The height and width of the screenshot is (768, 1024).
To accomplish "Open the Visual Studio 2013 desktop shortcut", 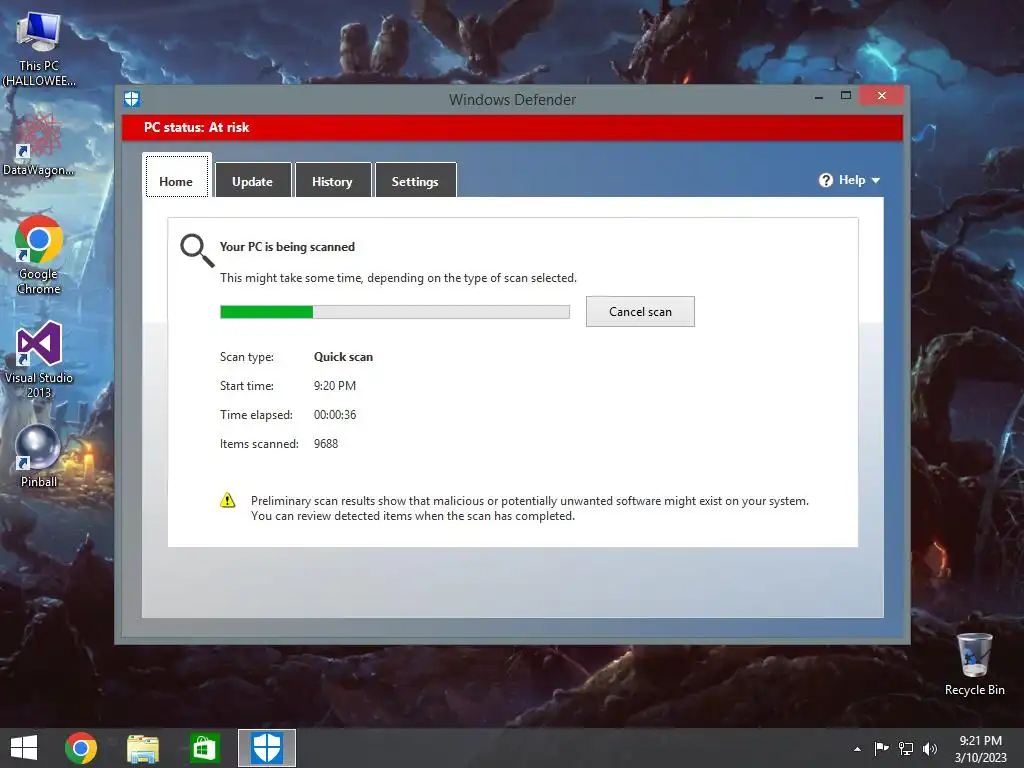I will click(x=39, y=359).
